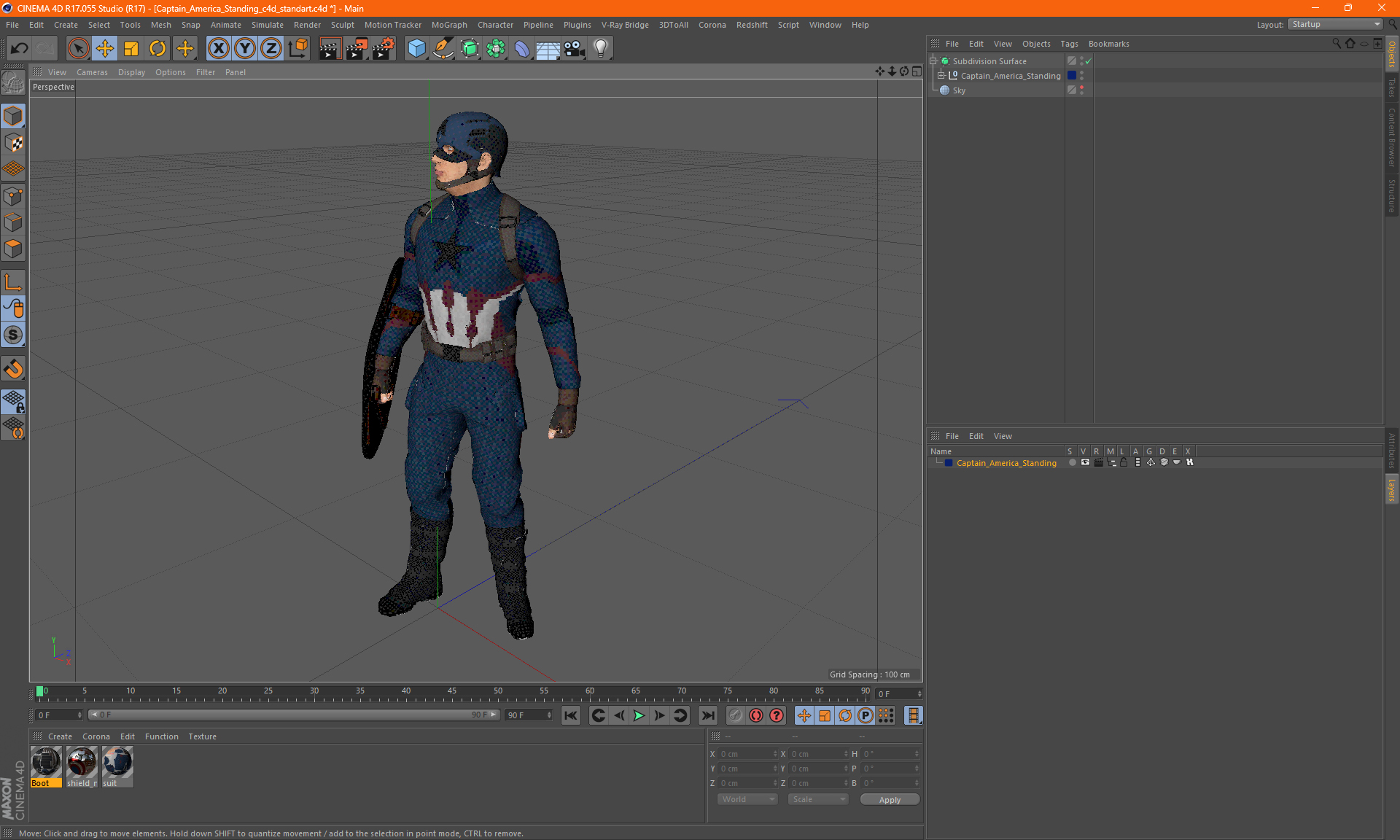Viewport: 1400px width, 840px height.
Task: Enable Axis mode tool
Action: coord(13,282)
